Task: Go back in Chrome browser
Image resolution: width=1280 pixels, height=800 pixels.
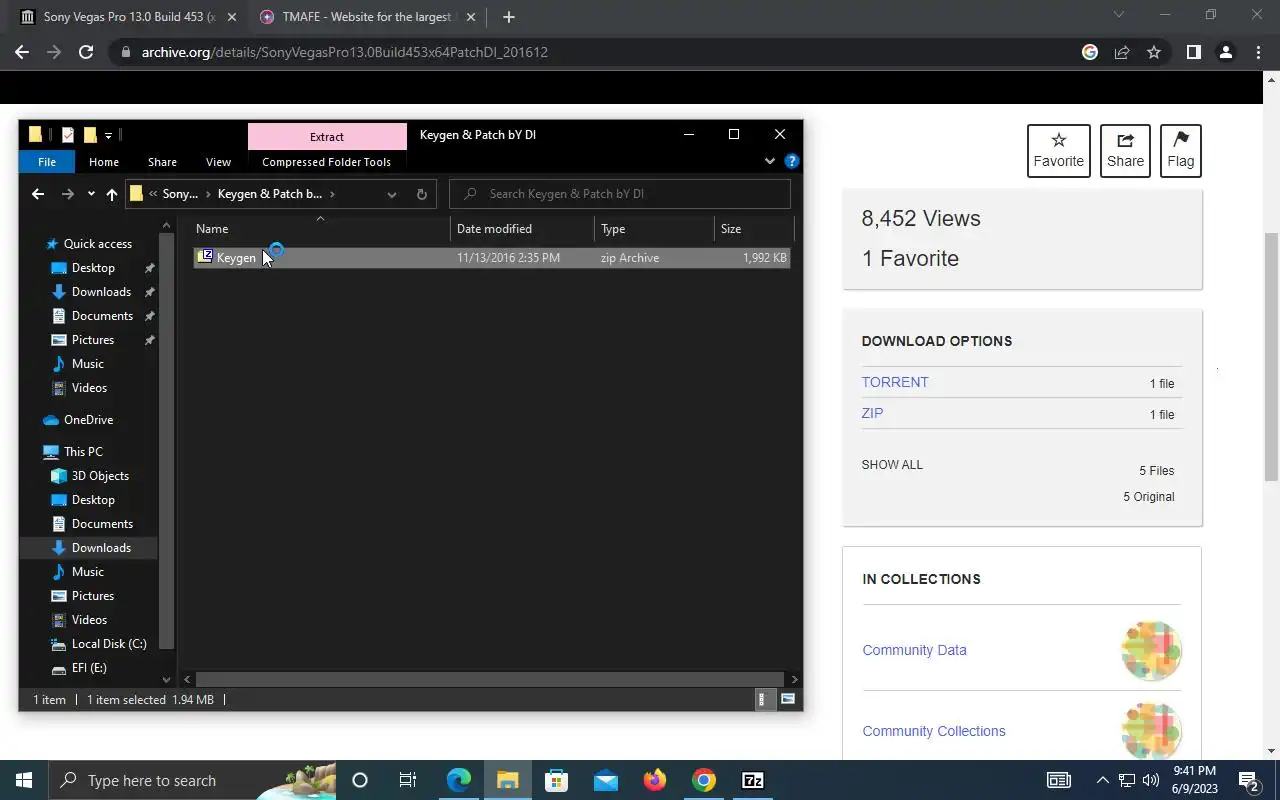Action: 22,52
